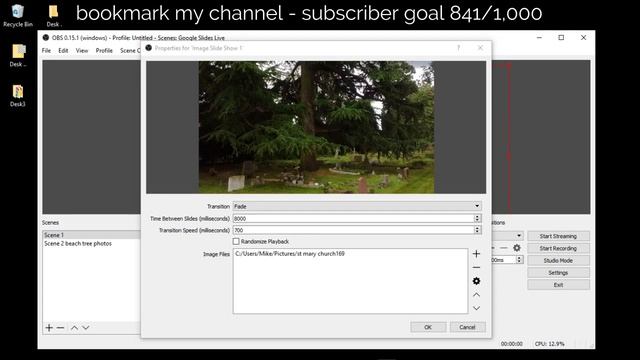Click the Exit button
The width and height of the screenshot is (640, 360).
(x=558, y=285)
